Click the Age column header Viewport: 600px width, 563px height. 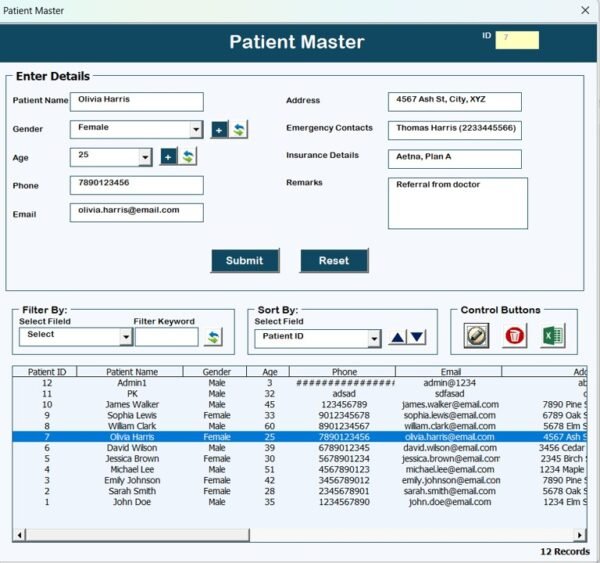268,372
